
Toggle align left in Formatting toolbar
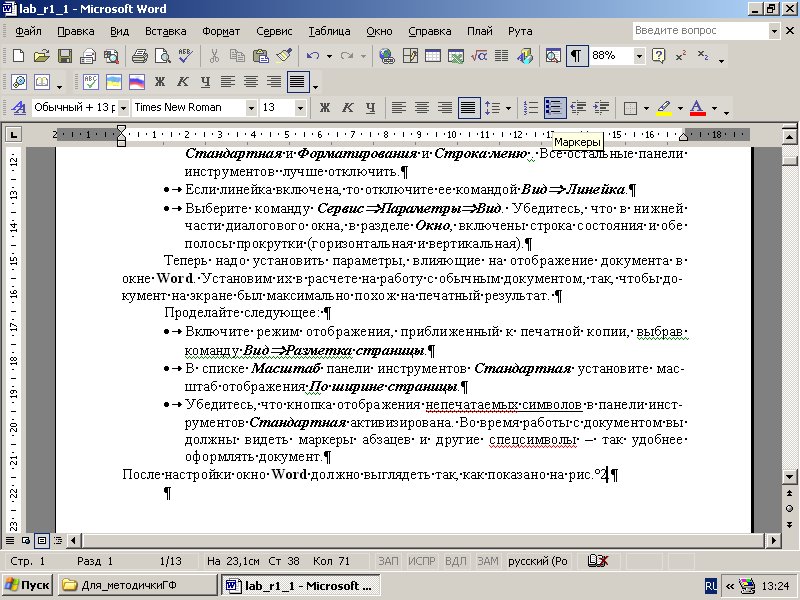pos(398,108)
